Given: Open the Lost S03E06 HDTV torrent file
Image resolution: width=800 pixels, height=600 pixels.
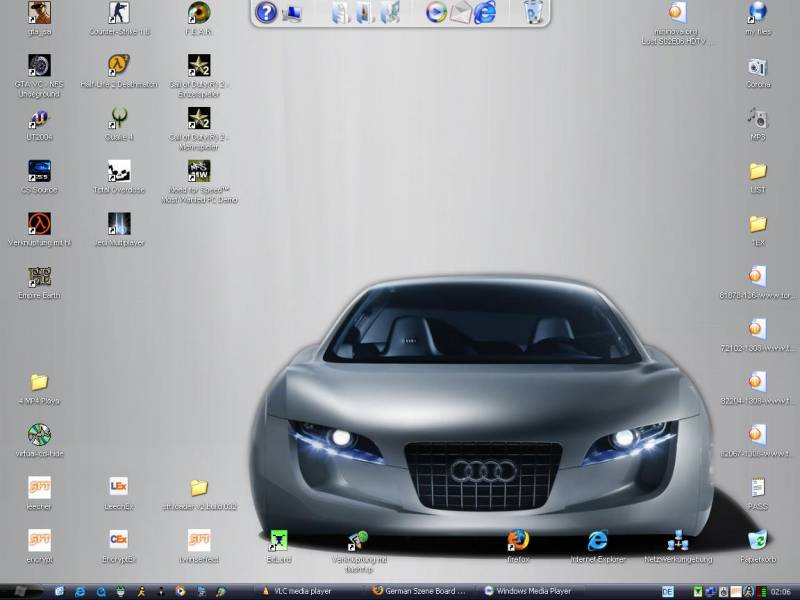Looking at the screenshot, I should click(678, 13).
